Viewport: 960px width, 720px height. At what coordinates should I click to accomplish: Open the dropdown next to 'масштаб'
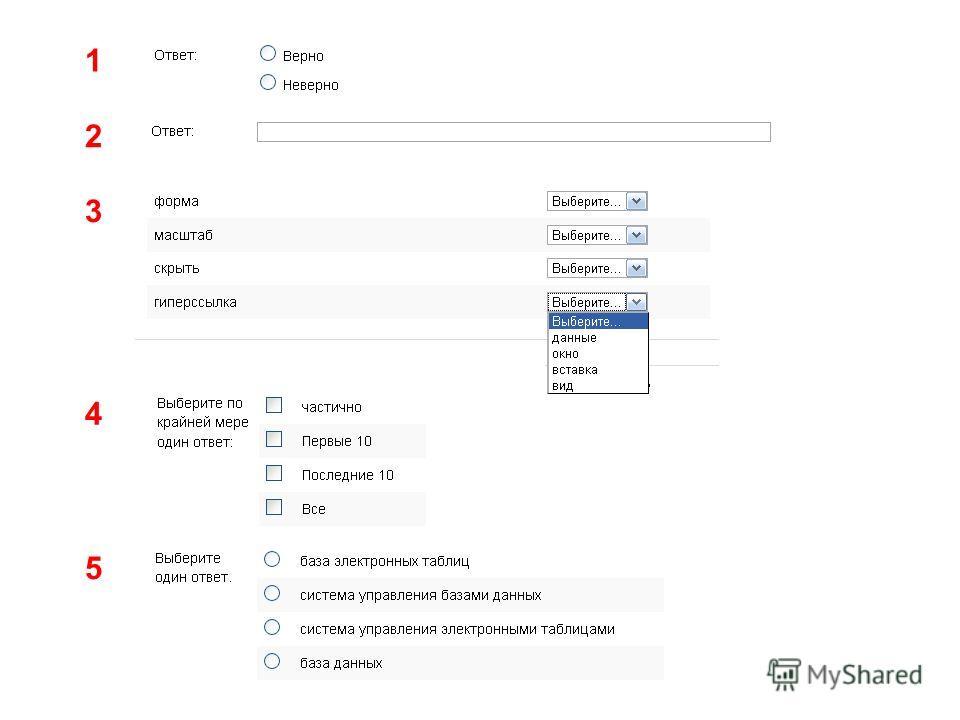597,235
